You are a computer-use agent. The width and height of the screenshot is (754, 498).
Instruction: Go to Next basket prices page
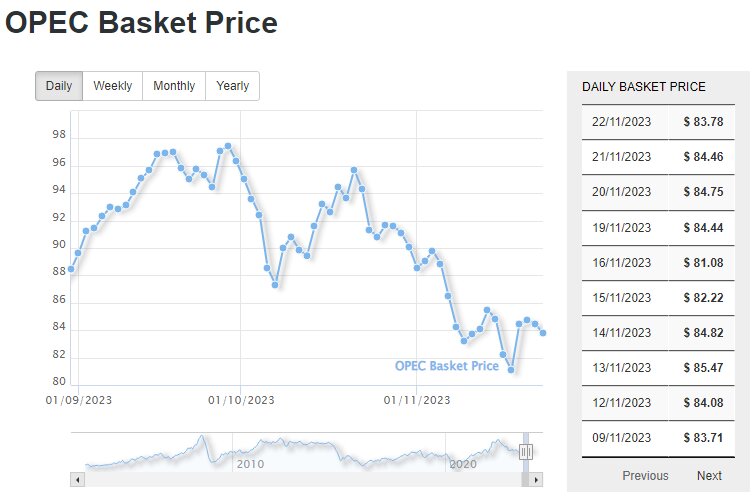(709, 475)
